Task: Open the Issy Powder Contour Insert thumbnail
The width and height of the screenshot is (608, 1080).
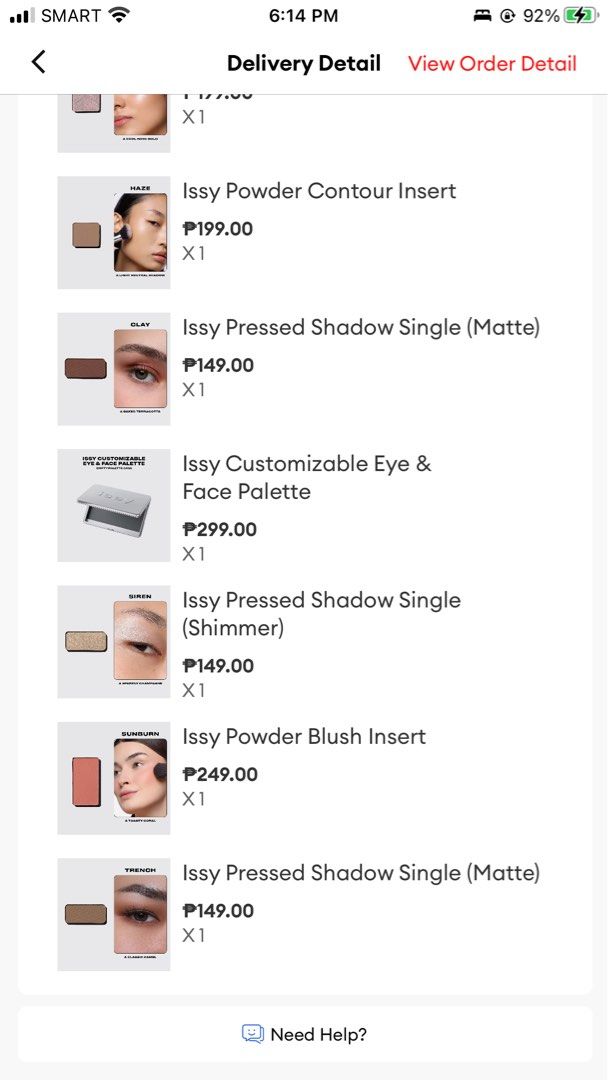Action: pos(113,232)
